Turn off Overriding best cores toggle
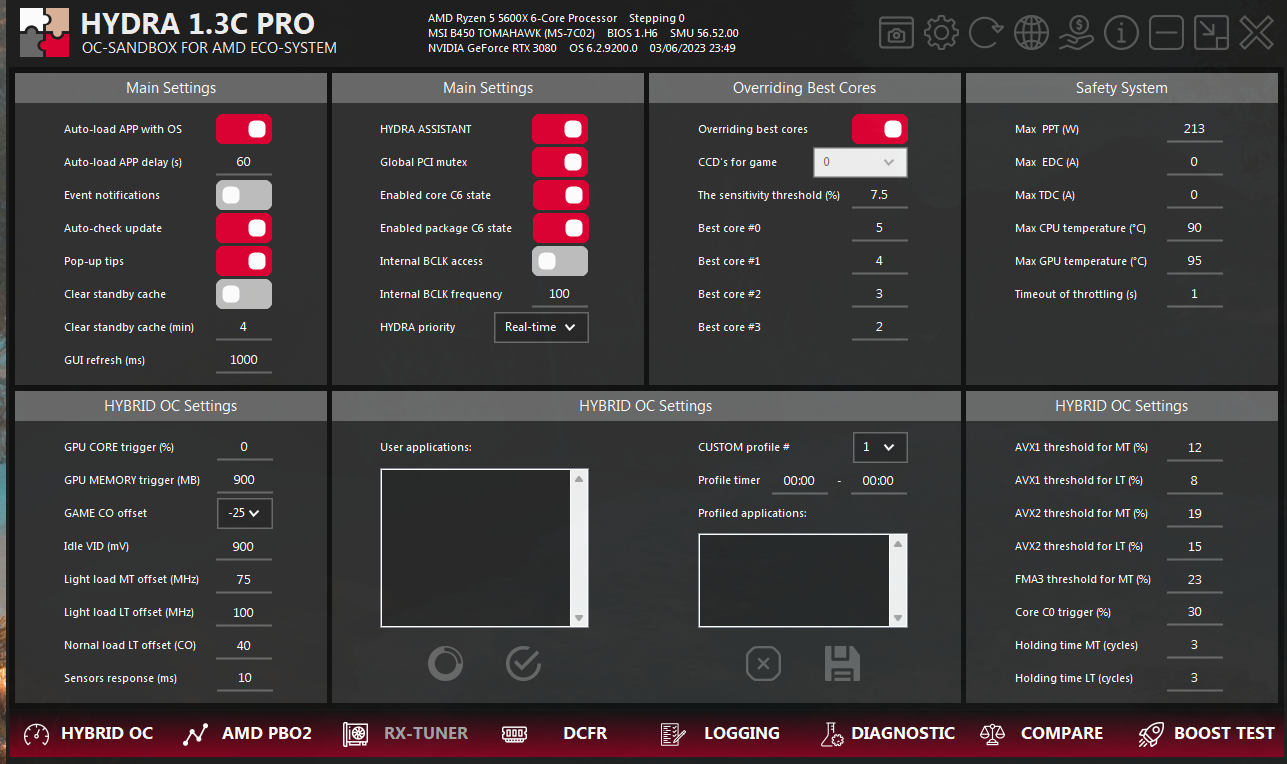The image size is (1287, 764). (x=880, y=129)
